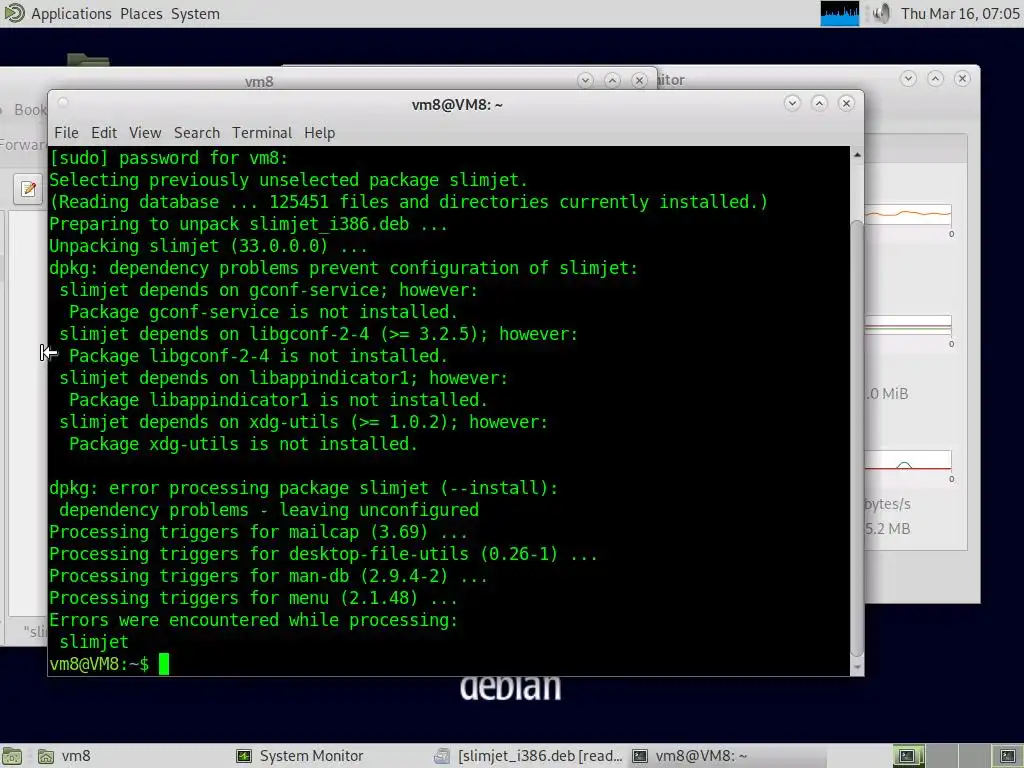Click the system monitor graph applet in the panel
The image size is (1024, 768).
point(839,14)
